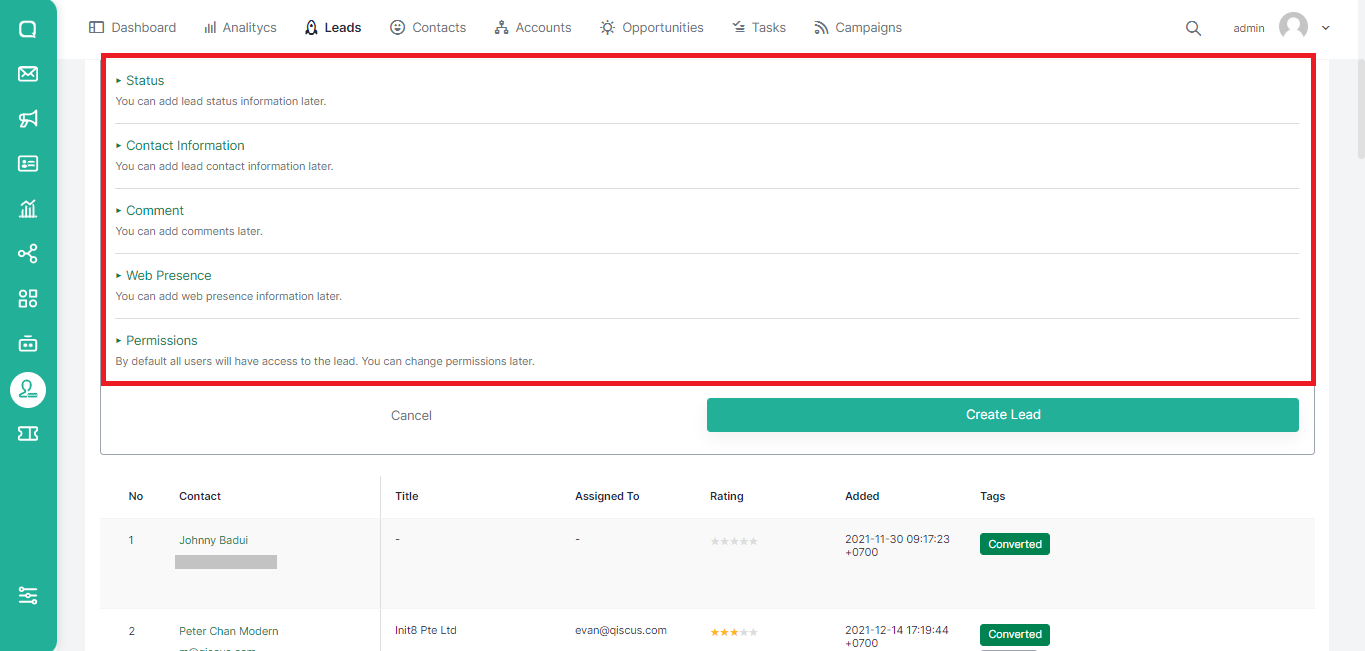Click the integration nodes icon in sidebar

(28, 254)
